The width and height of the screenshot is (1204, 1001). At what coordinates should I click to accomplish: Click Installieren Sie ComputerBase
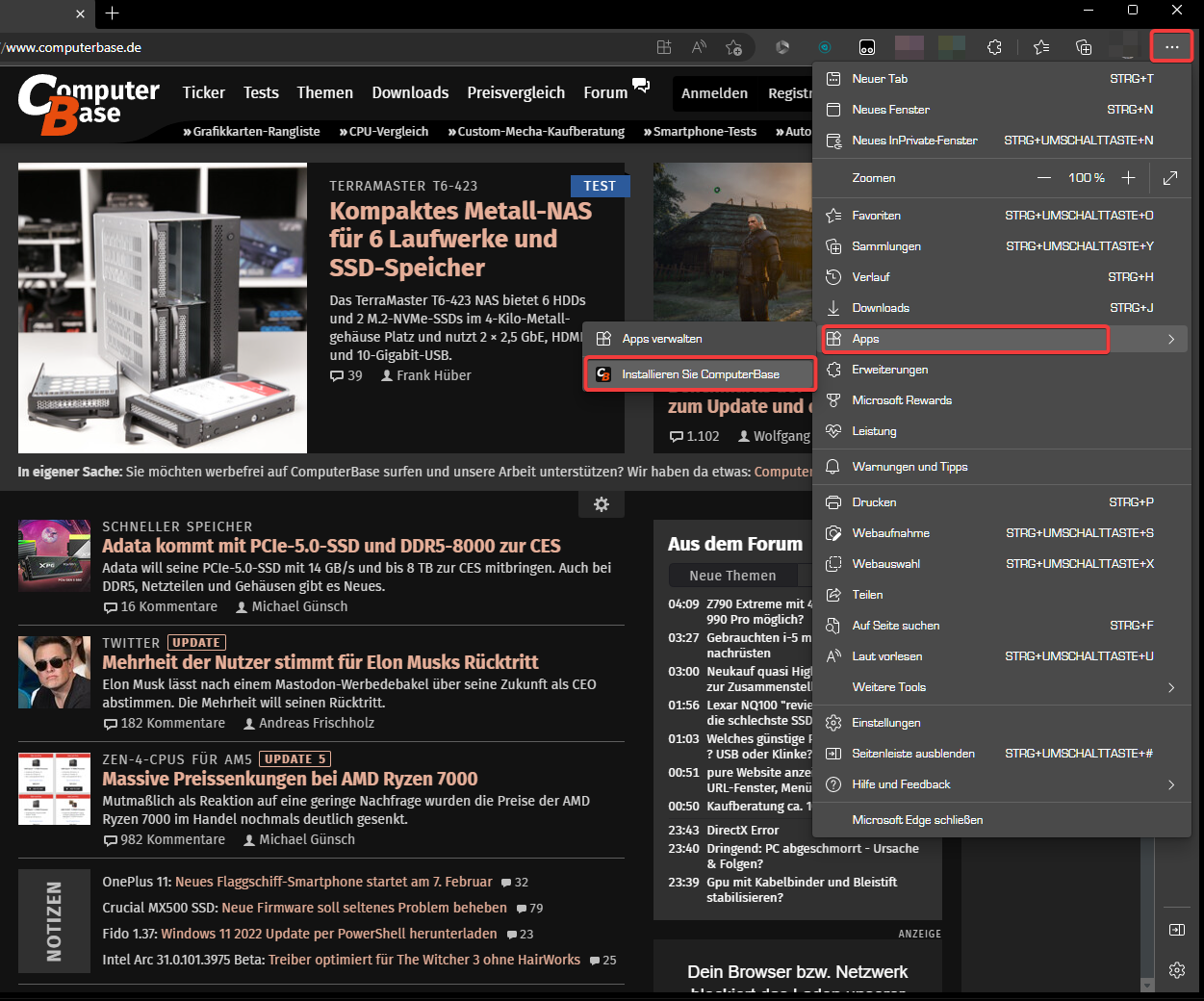point(700,374)
